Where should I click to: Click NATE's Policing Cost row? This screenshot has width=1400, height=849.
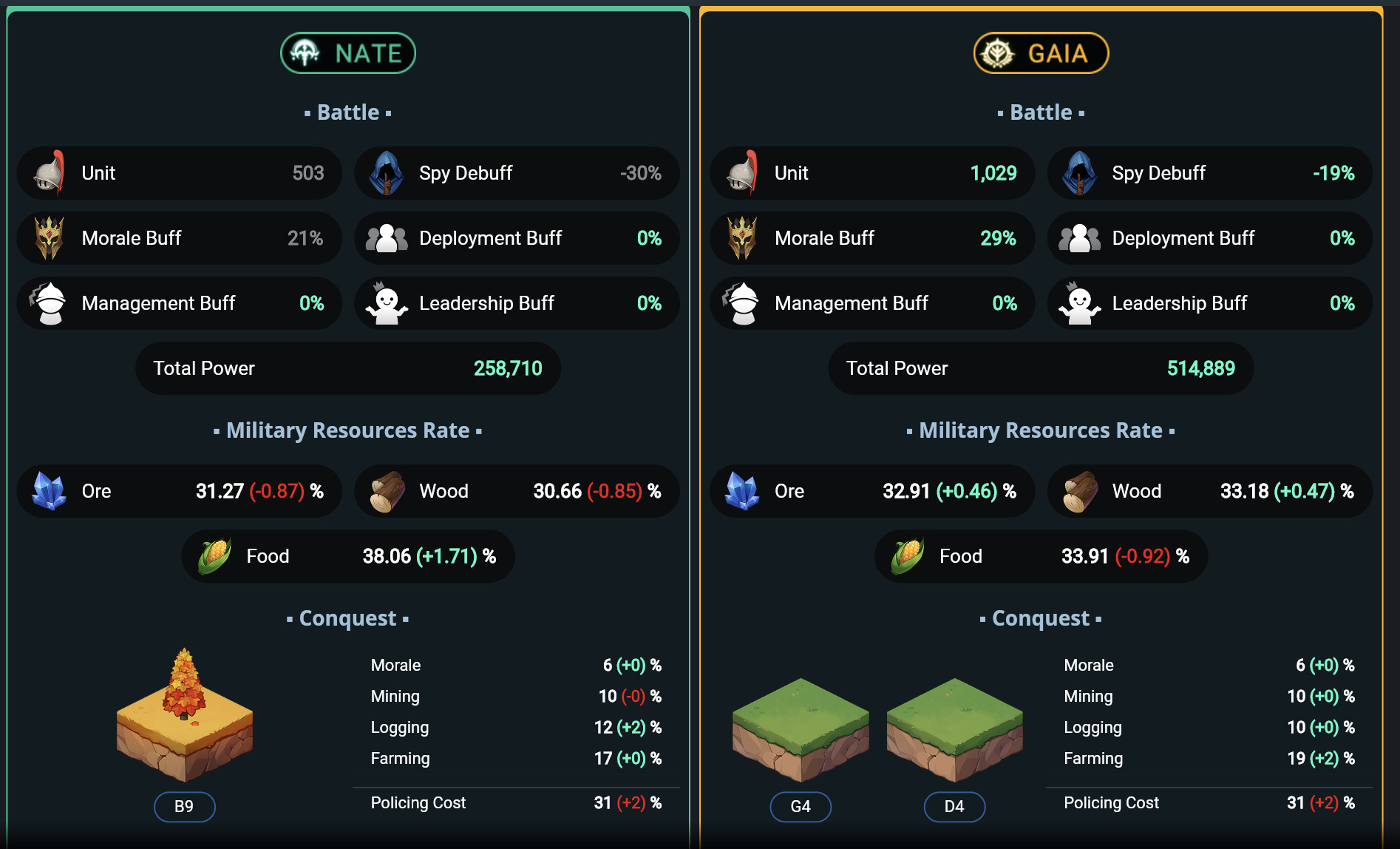point(516,802)
